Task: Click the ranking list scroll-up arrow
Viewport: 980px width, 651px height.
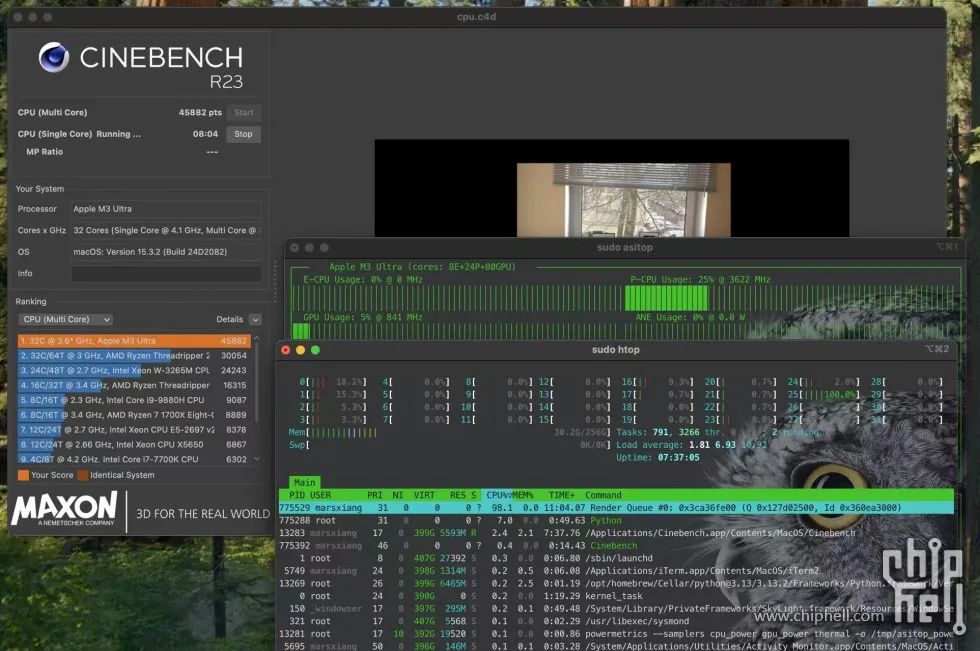Action: (x=256, y=338)
